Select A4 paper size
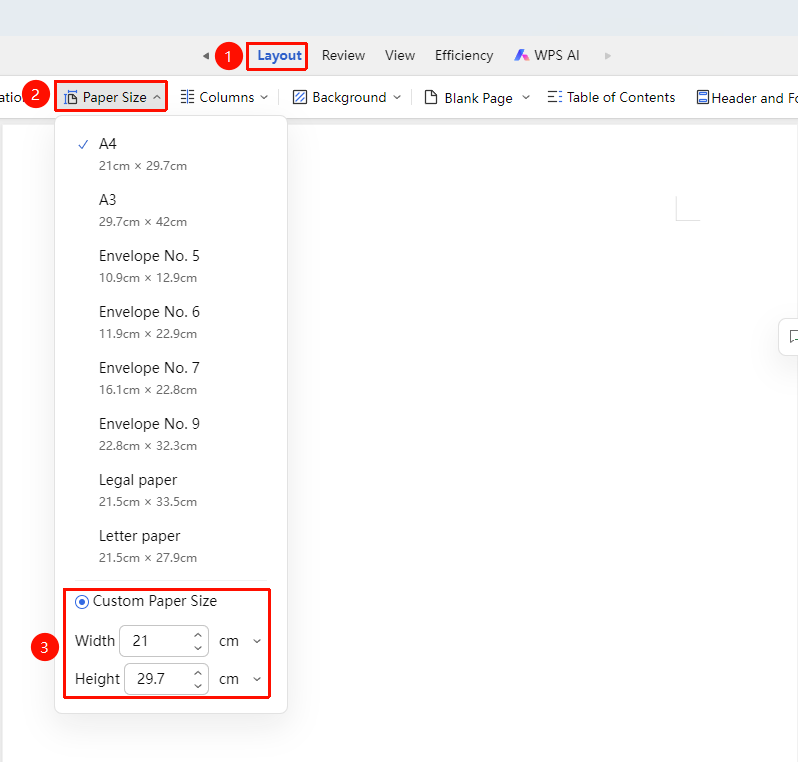This screenshot has height=762, width=798. [171, 154]
